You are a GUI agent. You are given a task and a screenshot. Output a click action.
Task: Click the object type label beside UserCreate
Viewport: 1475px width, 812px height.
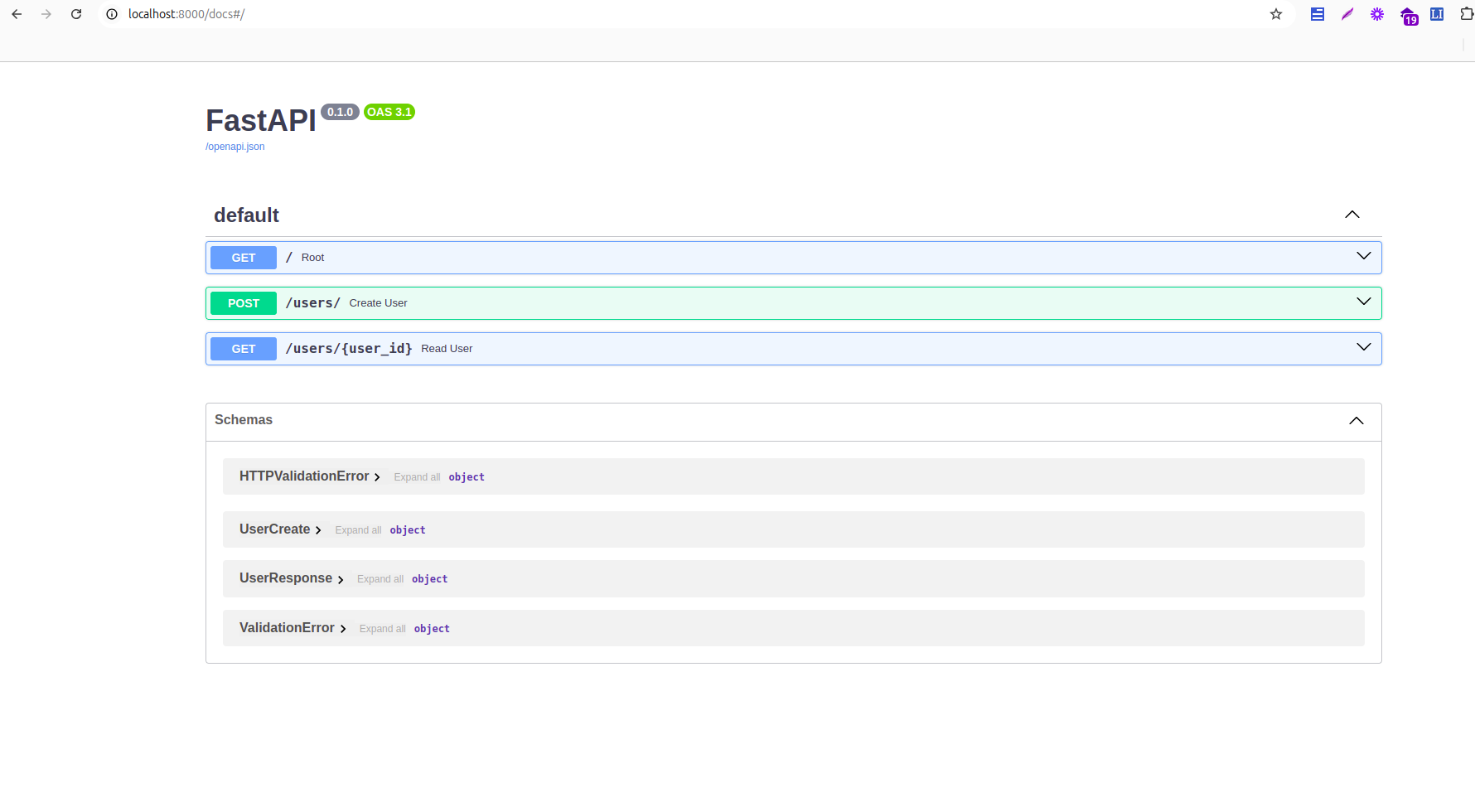coord(408,530)
